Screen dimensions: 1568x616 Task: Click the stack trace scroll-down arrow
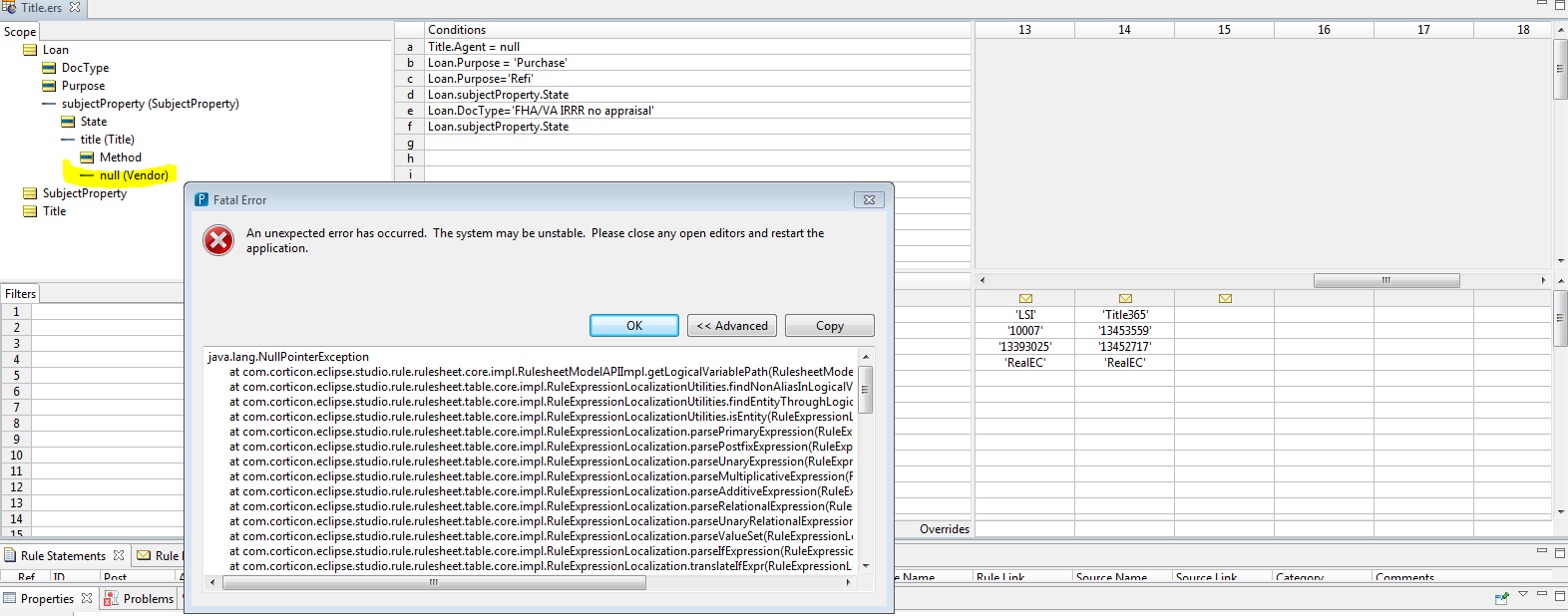point(866,565)
